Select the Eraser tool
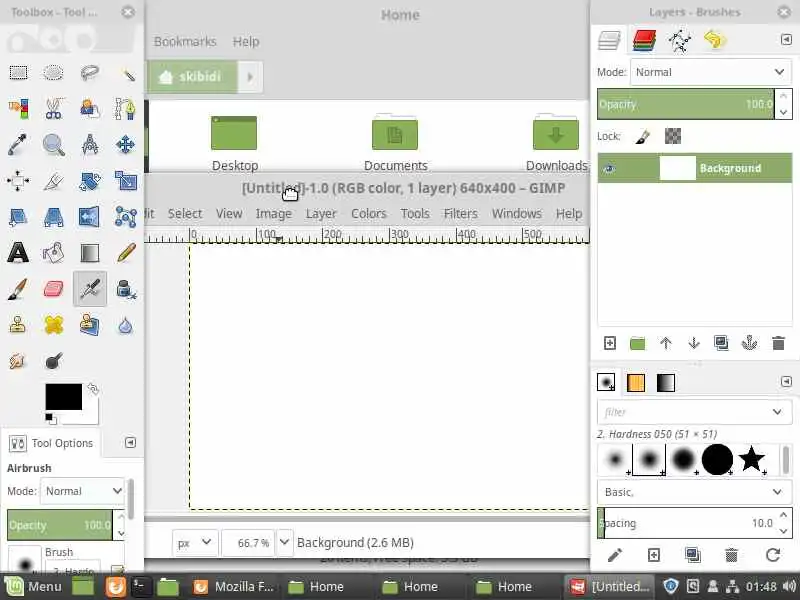This screenshot has width=800, height=600. click(53, 289)
